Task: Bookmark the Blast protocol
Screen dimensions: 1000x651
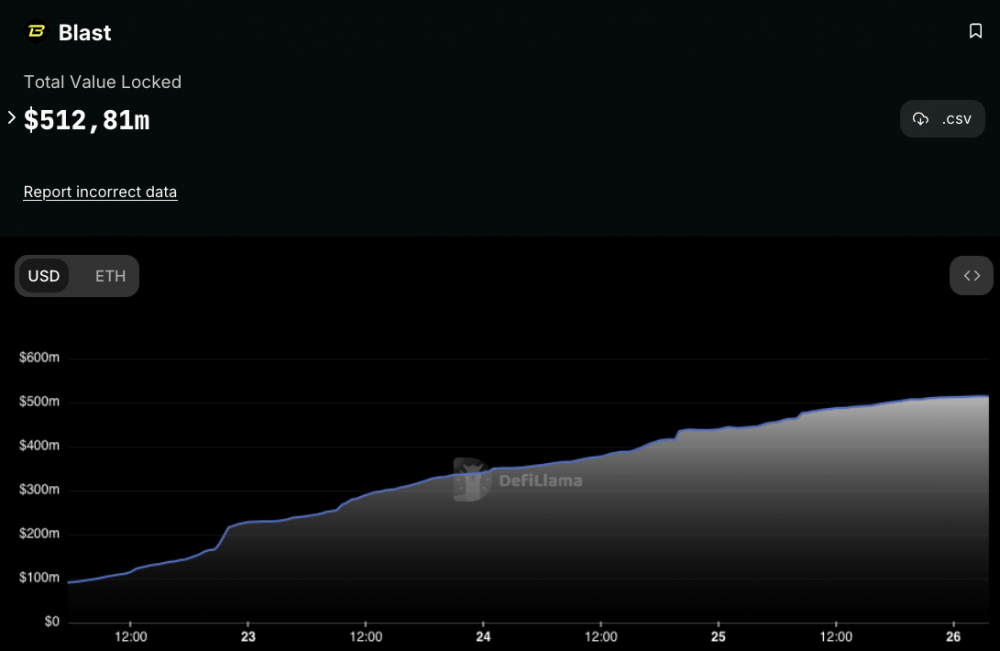Action: (975, 31)
